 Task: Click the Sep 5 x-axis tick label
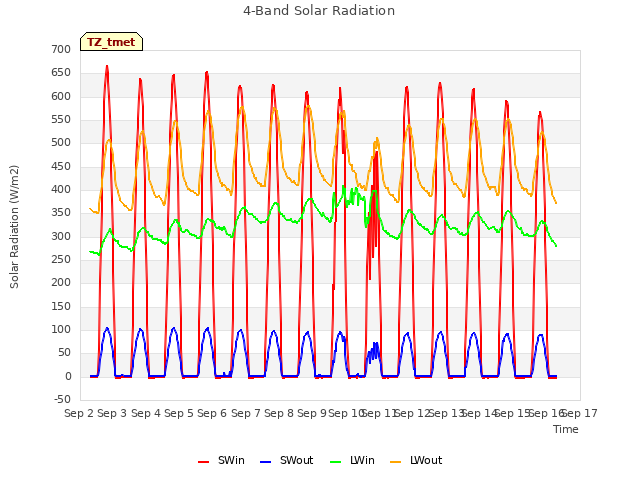click(x=179, y=413)
